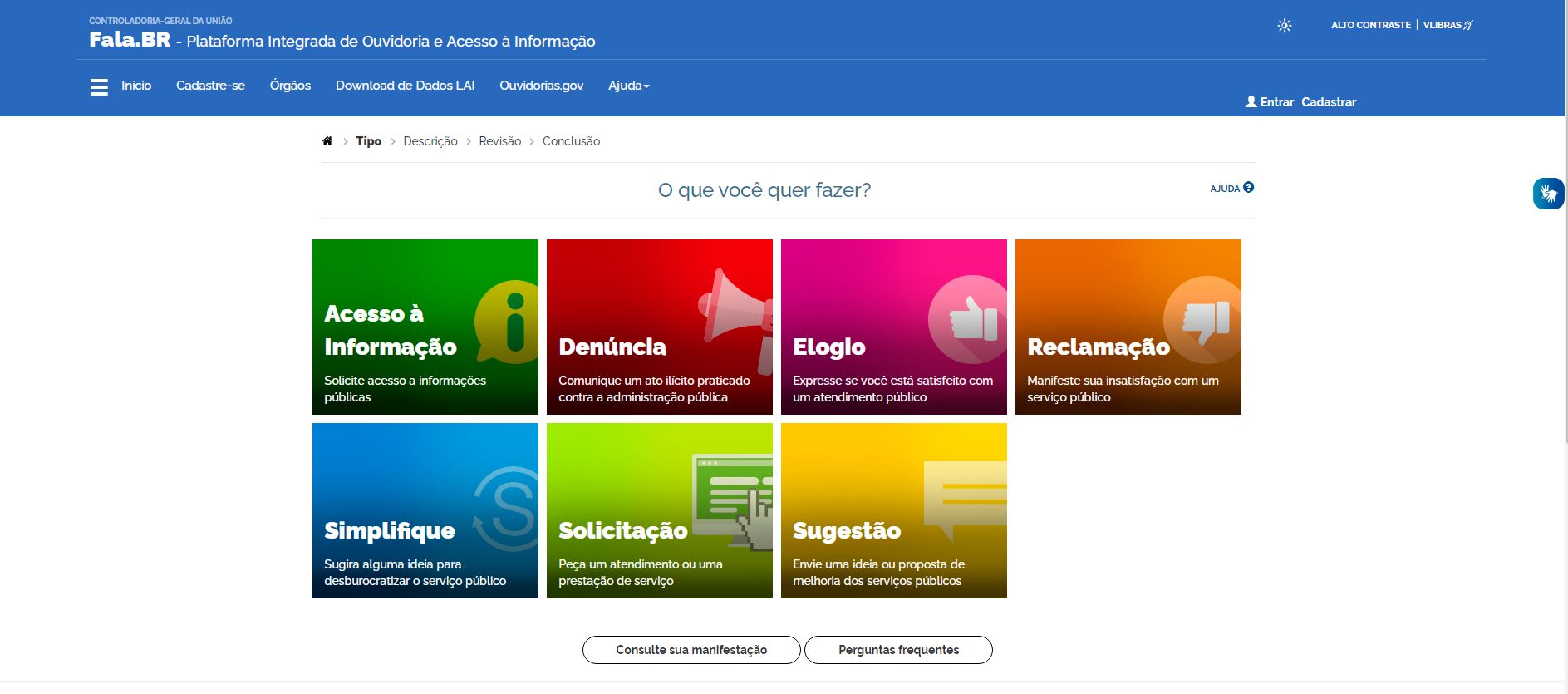Click 'Solicite acesso a informações públicas' text
1568x694 pixels.
405,389
